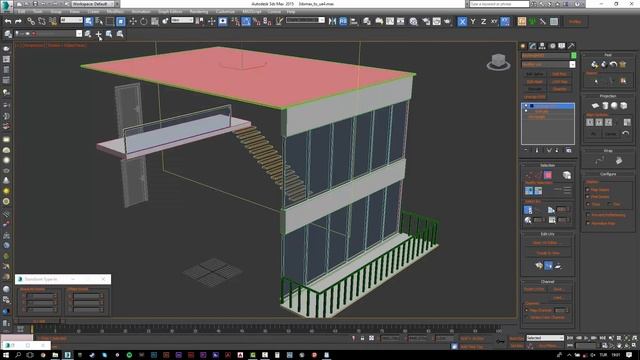The image size is (640, 360).
Task: Open the selection filter dropdown
Action: [71, 20]
